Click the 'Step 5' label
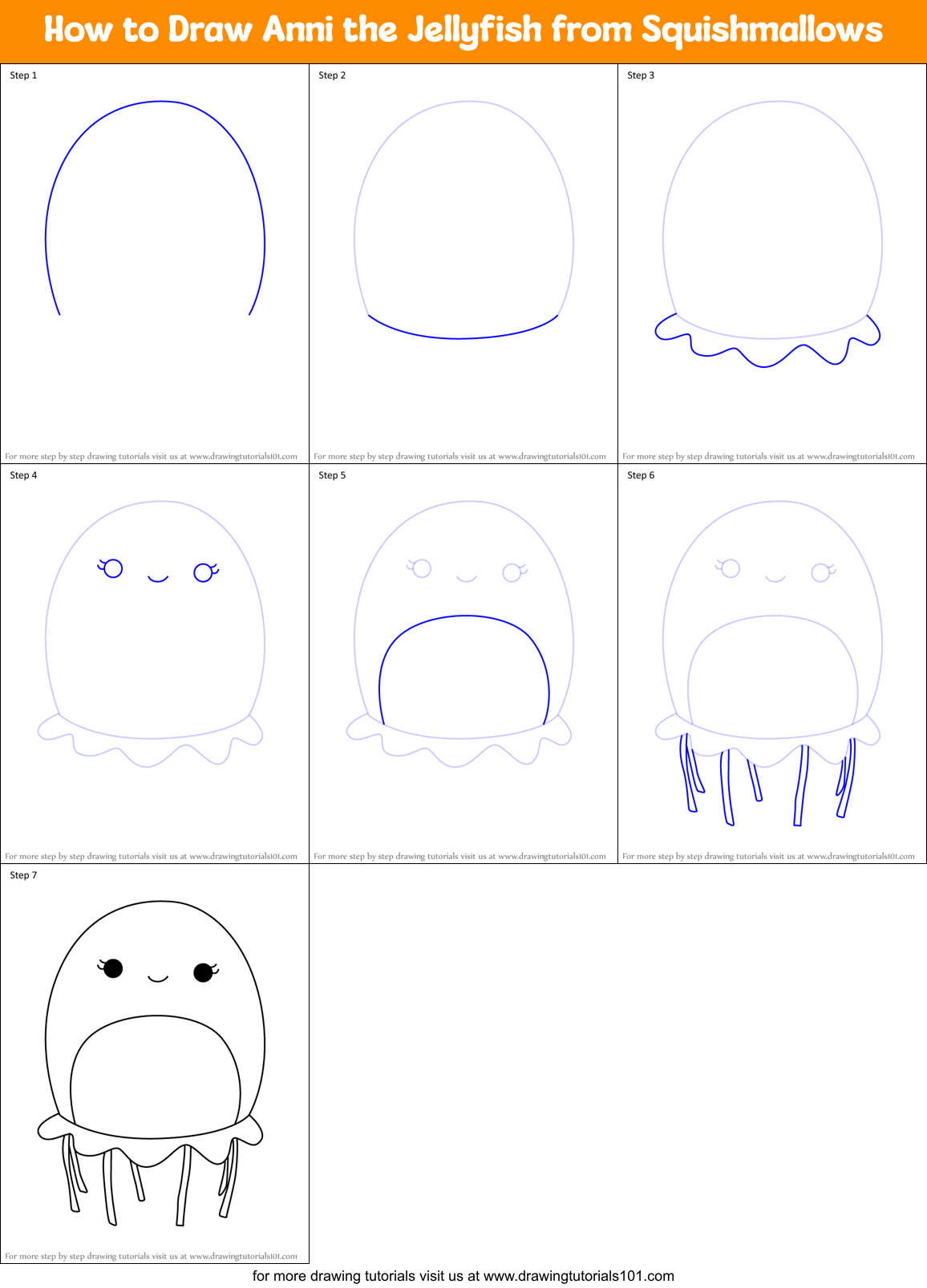This screenshot has height=1288, width=927. point(332,475)
